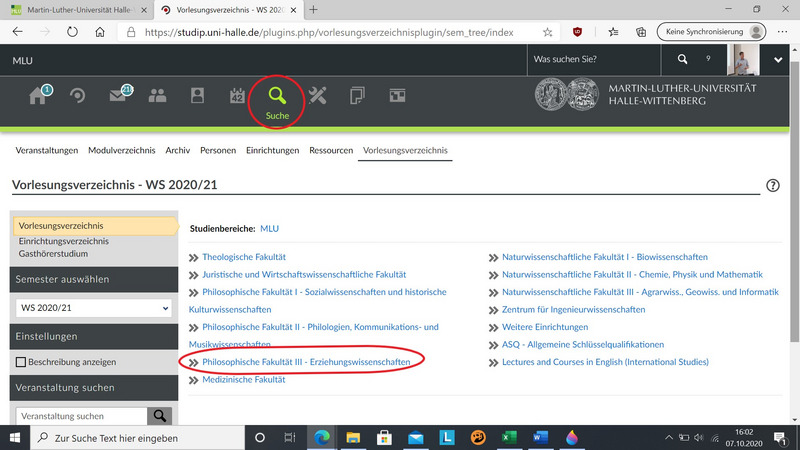800x450 pixels.
Task: Click the Veranstaltung suchen input field
Action: 82,416
